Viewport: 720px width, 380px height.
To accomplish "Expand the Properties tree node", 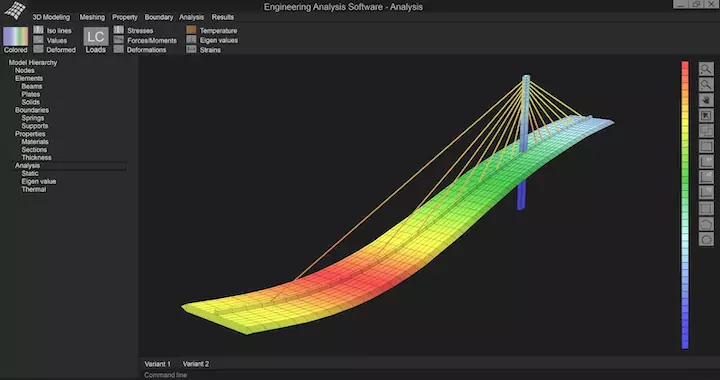I will point(30,134).
